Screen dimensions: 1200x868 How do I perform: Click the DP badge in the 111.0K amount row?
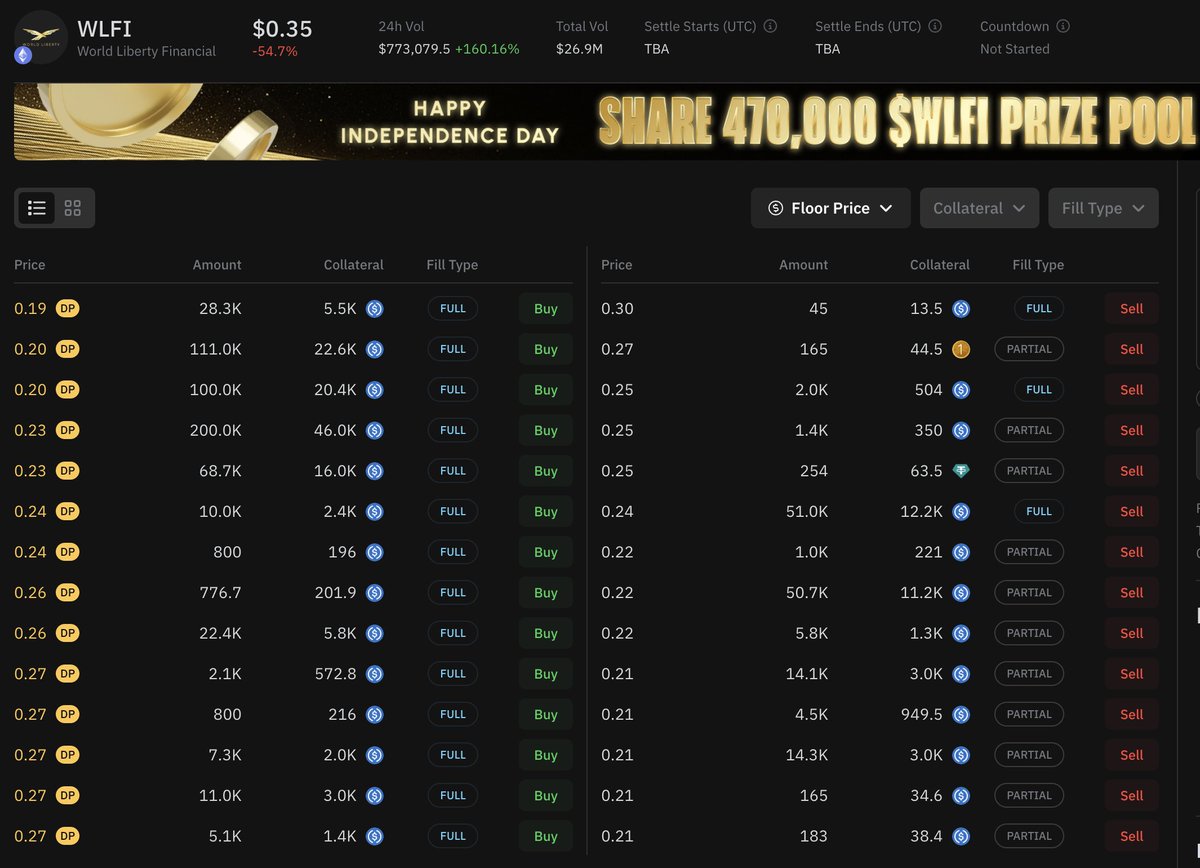(x=67, y=349)
